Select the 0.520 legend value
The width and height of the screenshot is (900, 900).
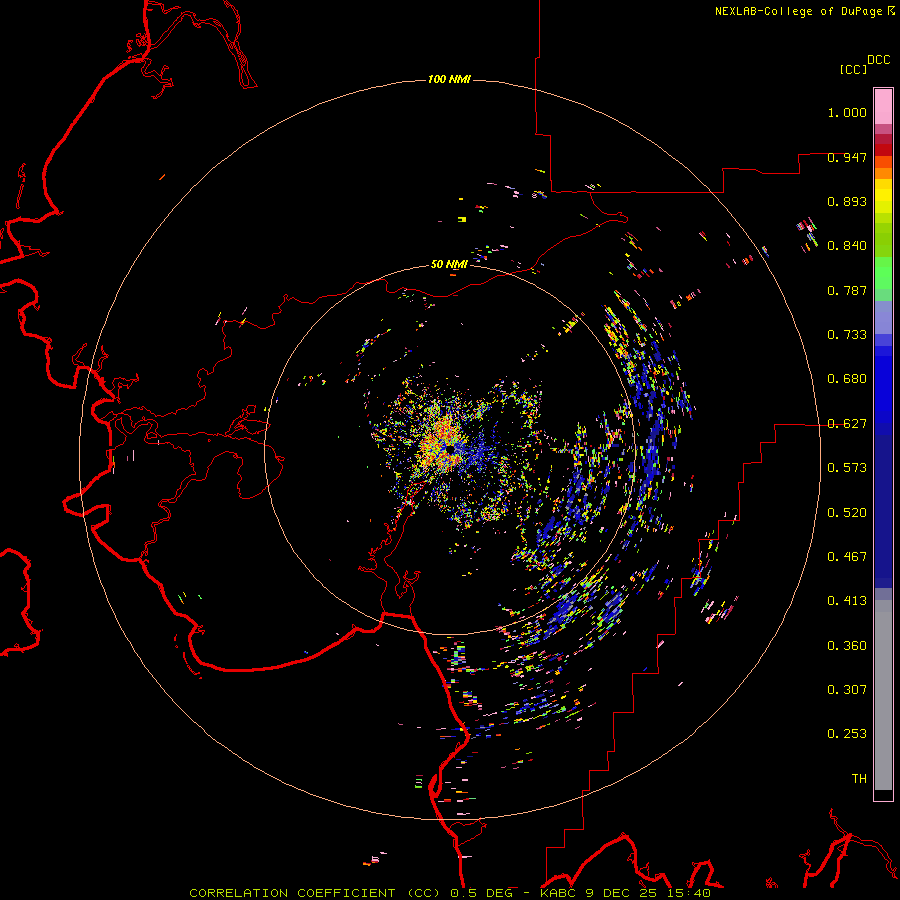(x=847, y=513)
